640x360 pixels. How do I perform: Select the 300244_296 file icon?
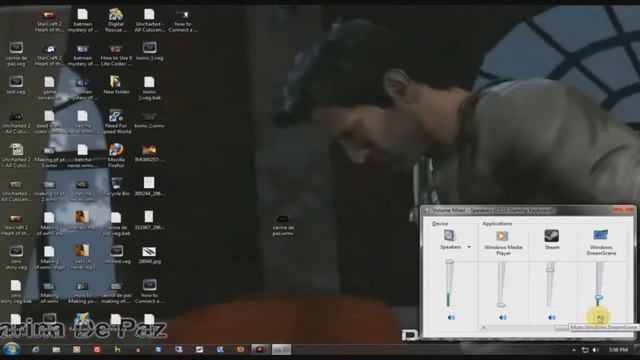[149, 186]
